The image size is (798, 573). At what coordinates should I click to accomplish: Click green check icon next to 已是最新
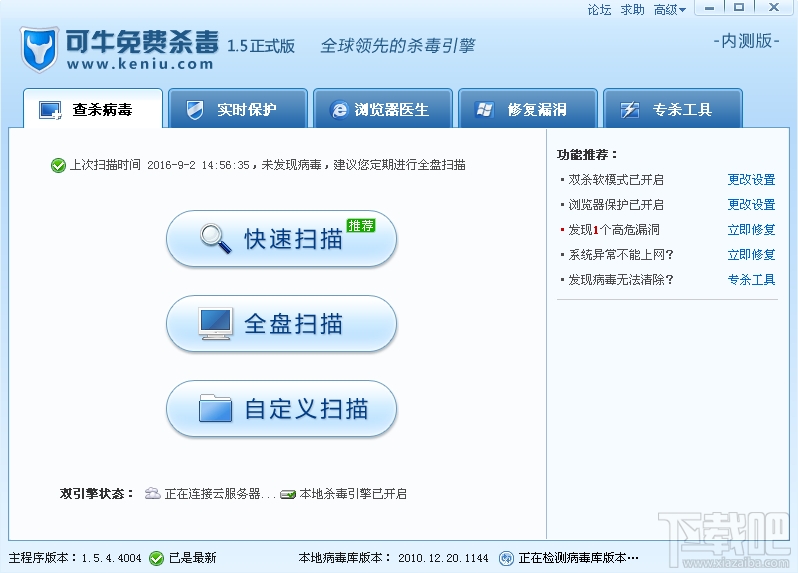click(x=156, y=558)
